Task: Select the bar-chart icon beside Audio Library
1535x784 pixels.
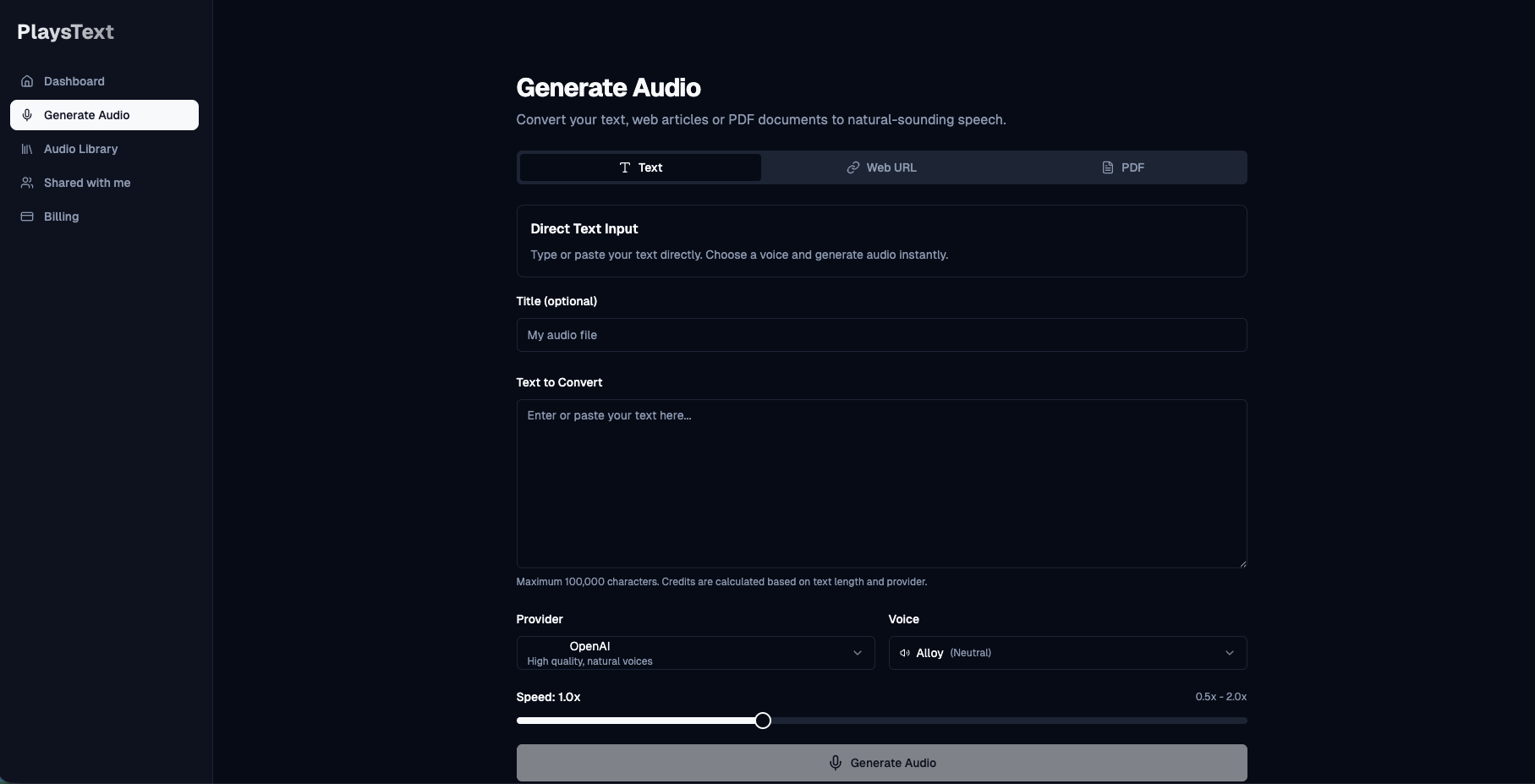Action: coord(25,149)
